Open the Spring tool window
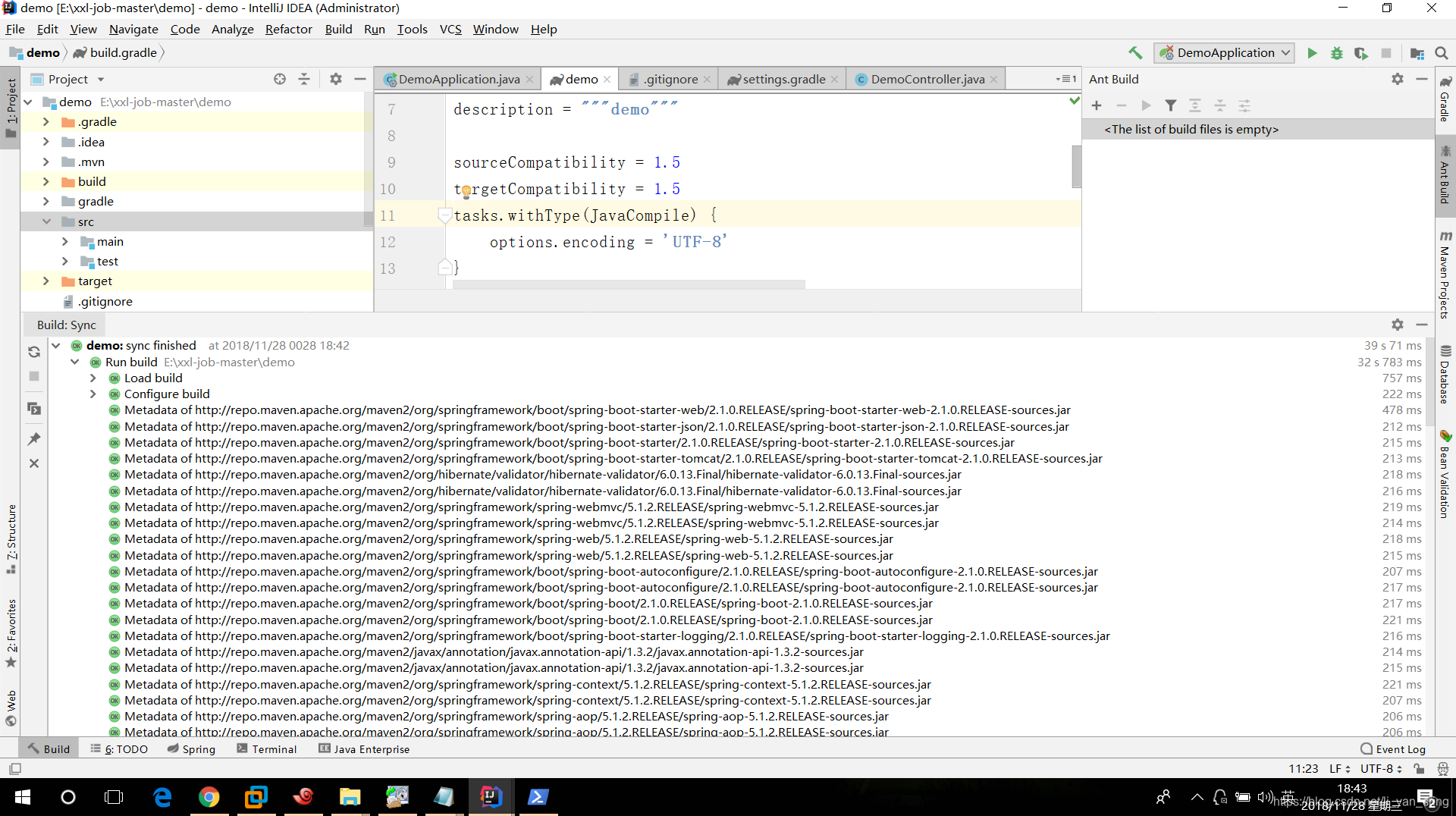1456x816 pixels. pos(191,749)
